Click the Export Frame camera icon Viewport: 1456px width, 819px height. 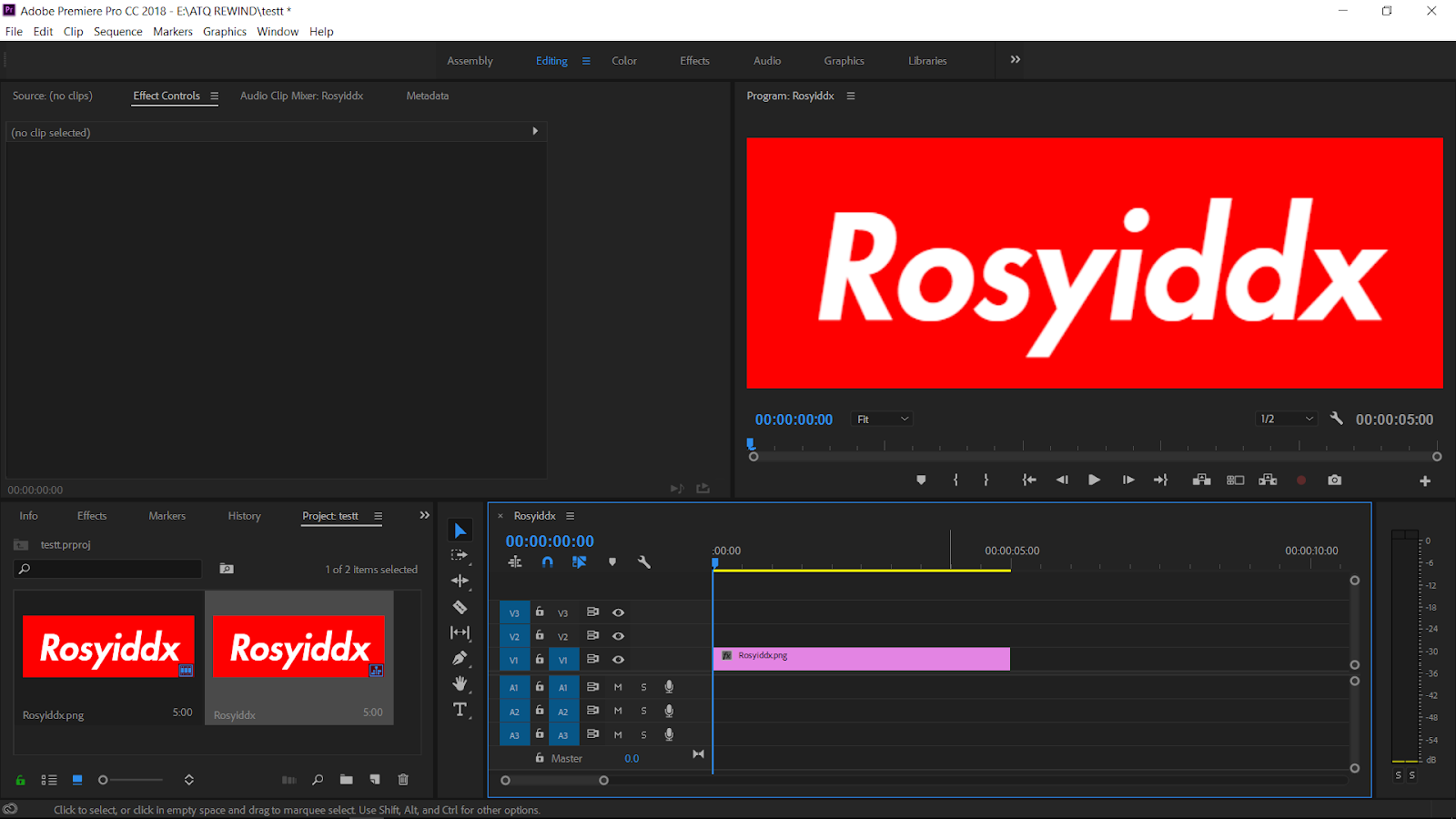pos(1334,480)
